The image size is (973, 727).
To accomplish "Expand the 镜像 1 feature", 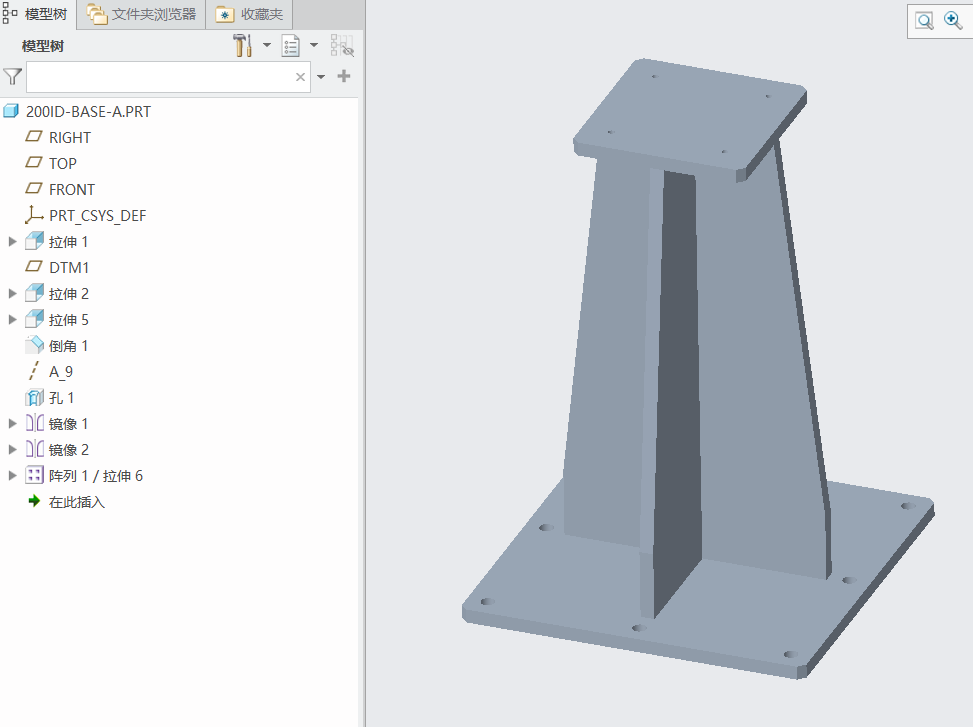I will pyautogui.click(x=12, y=424).
